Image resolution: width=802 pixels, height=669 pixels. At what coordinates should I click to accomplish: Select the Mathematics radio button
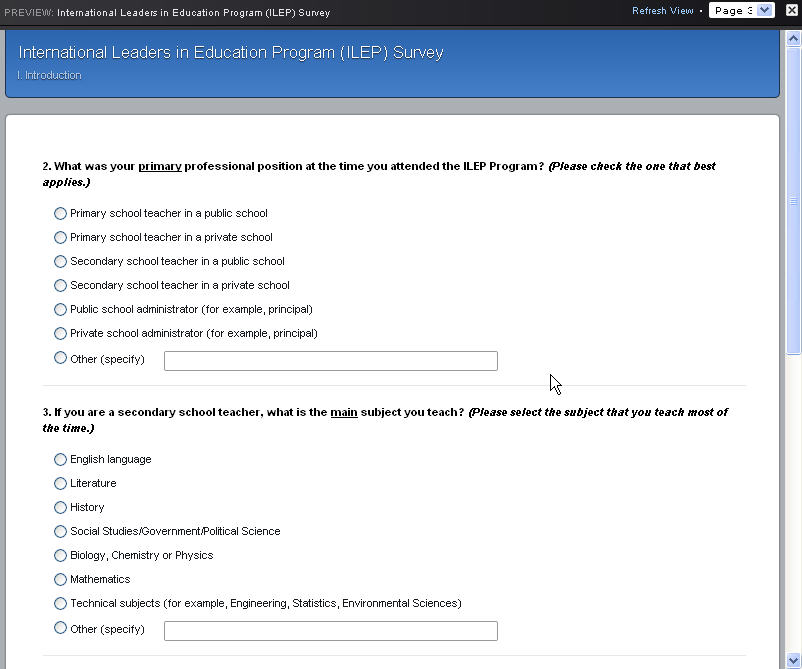[x=61, y=579]
